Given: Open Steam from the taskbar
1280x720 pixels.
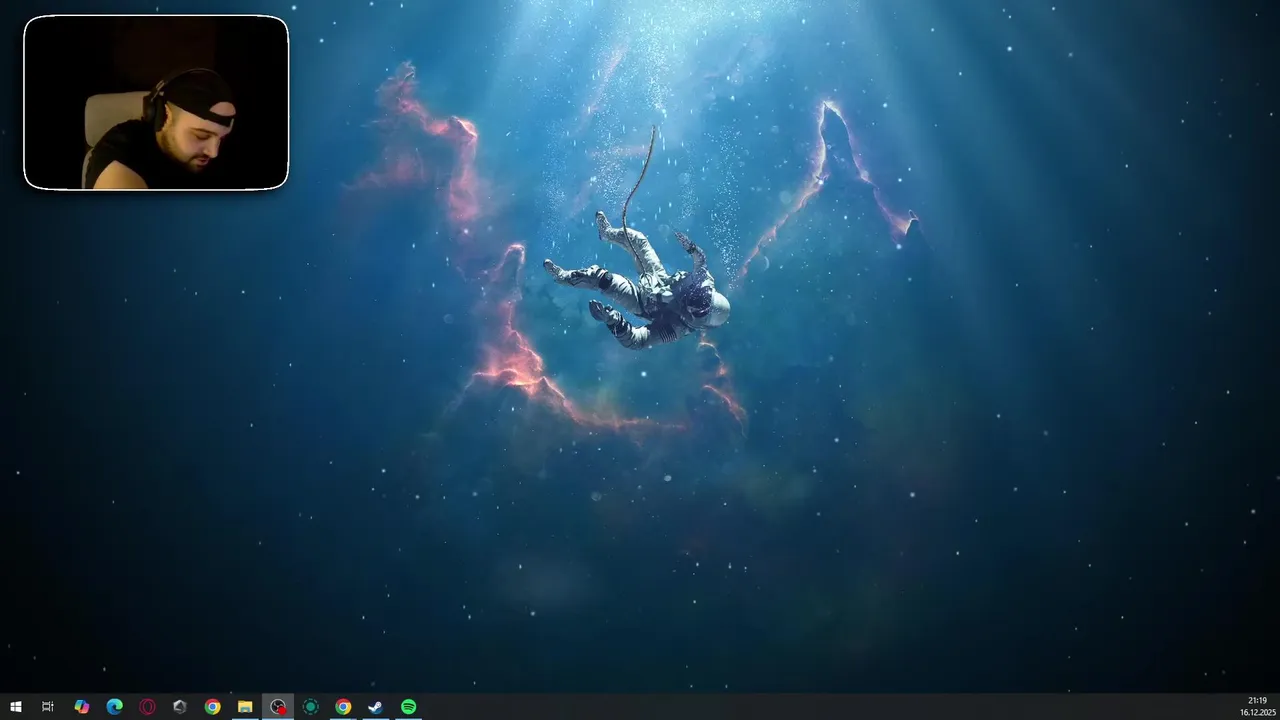Looking at the screenshot, I should coord(375,707).
